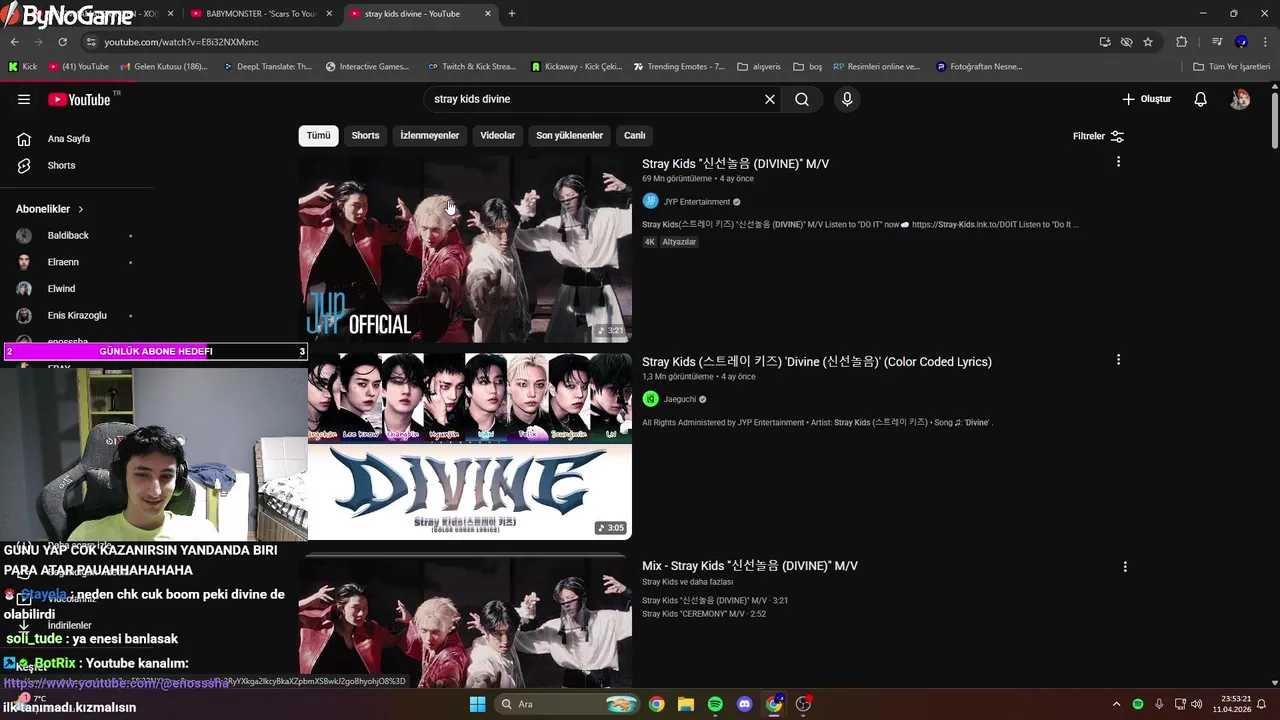Open DeepL Translate bookmark
1280x720 pixels.
click(267, 67)
